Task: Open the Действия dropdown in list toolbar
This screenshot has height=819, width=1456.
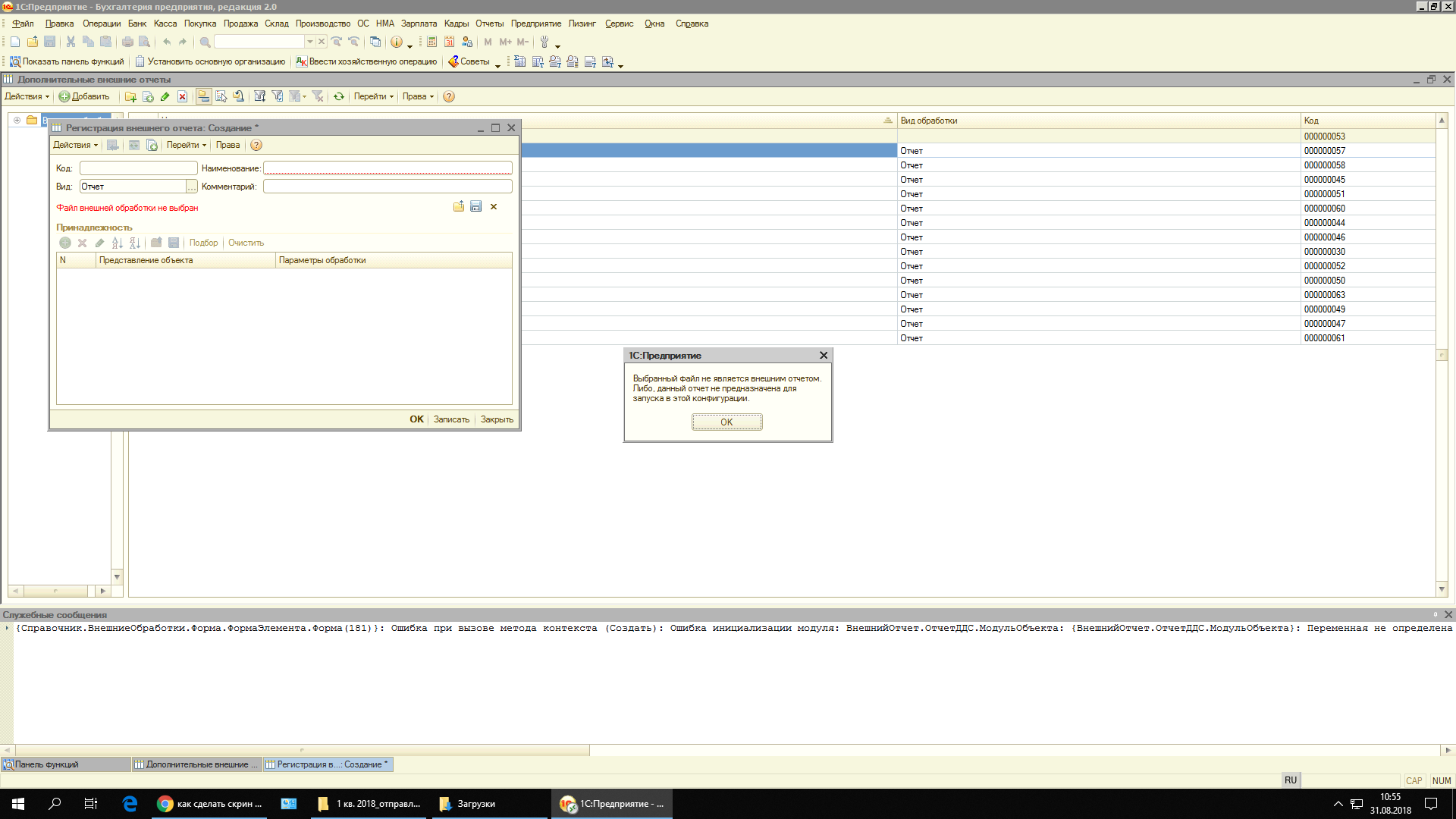Action: (x=27, y=96)
